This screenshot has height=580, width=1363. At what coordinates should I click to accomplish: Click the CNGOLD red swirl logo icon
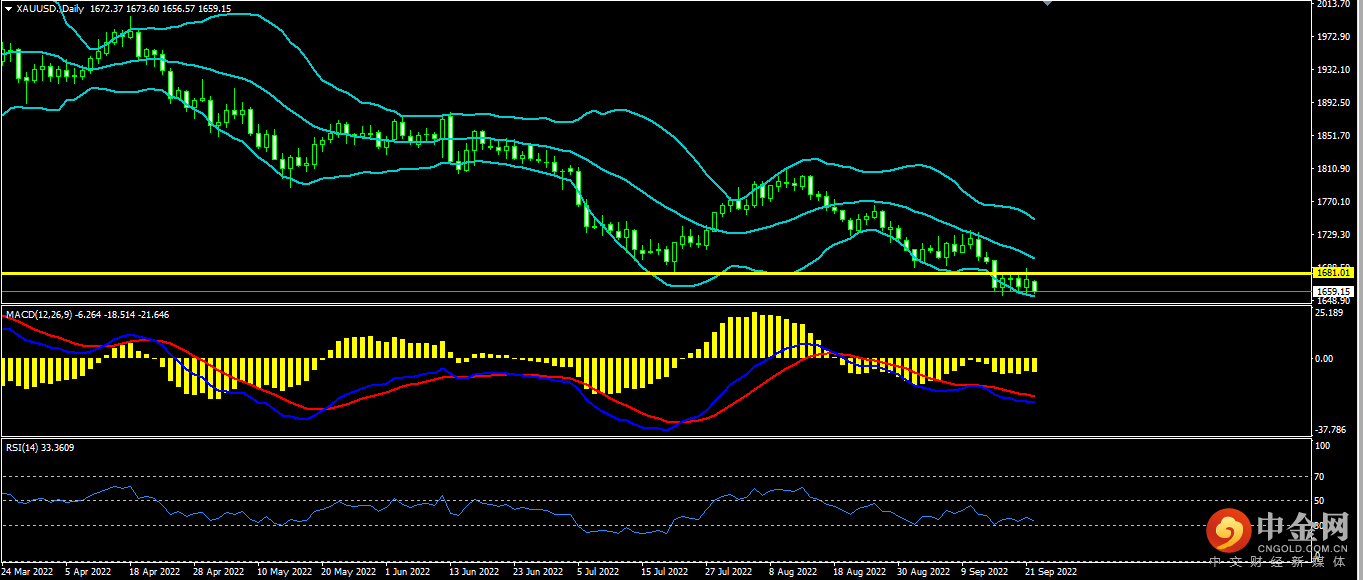(x=1230, y=531)
